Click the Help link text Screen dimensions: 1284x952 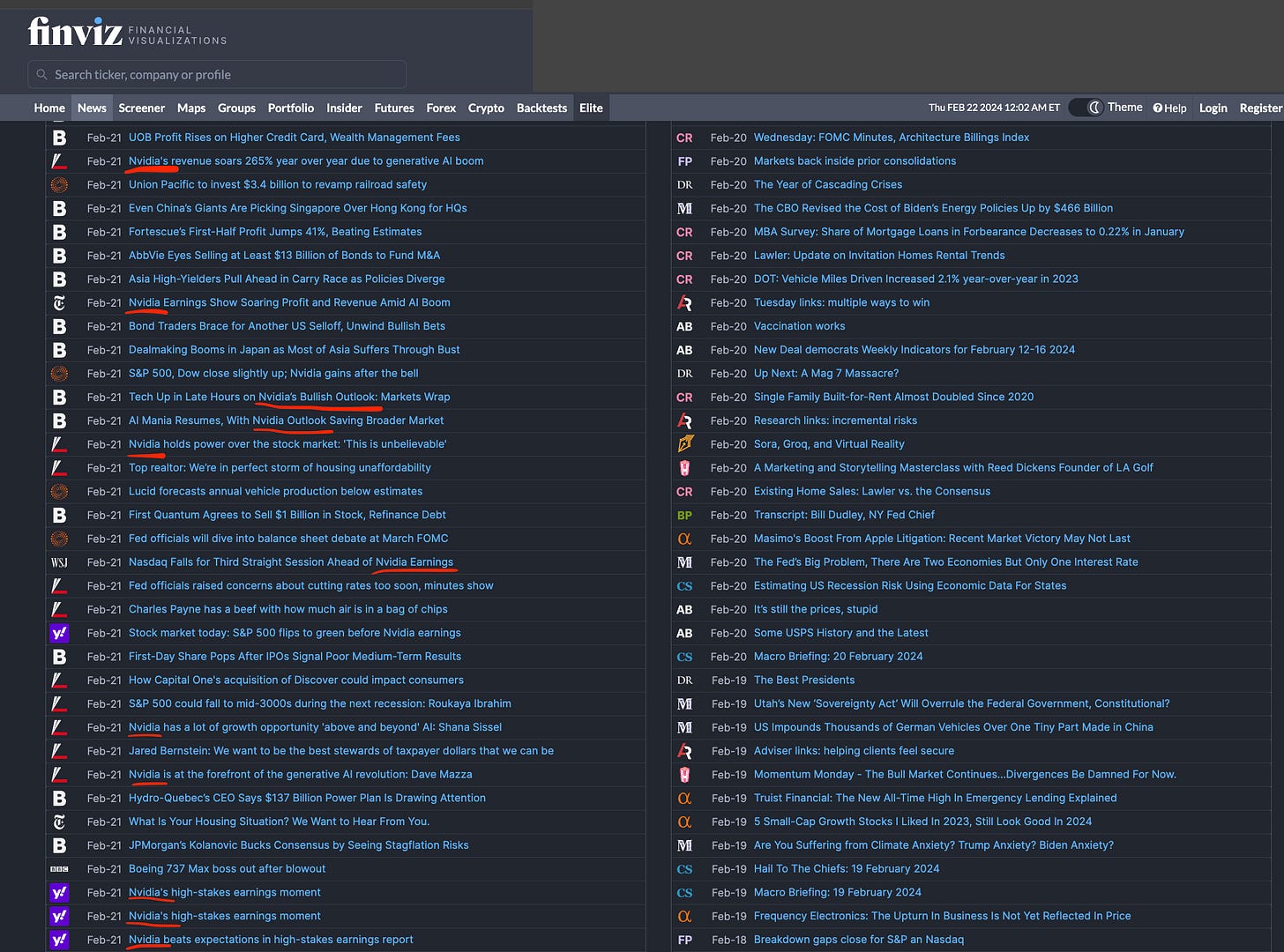[x=1176, y=108]
